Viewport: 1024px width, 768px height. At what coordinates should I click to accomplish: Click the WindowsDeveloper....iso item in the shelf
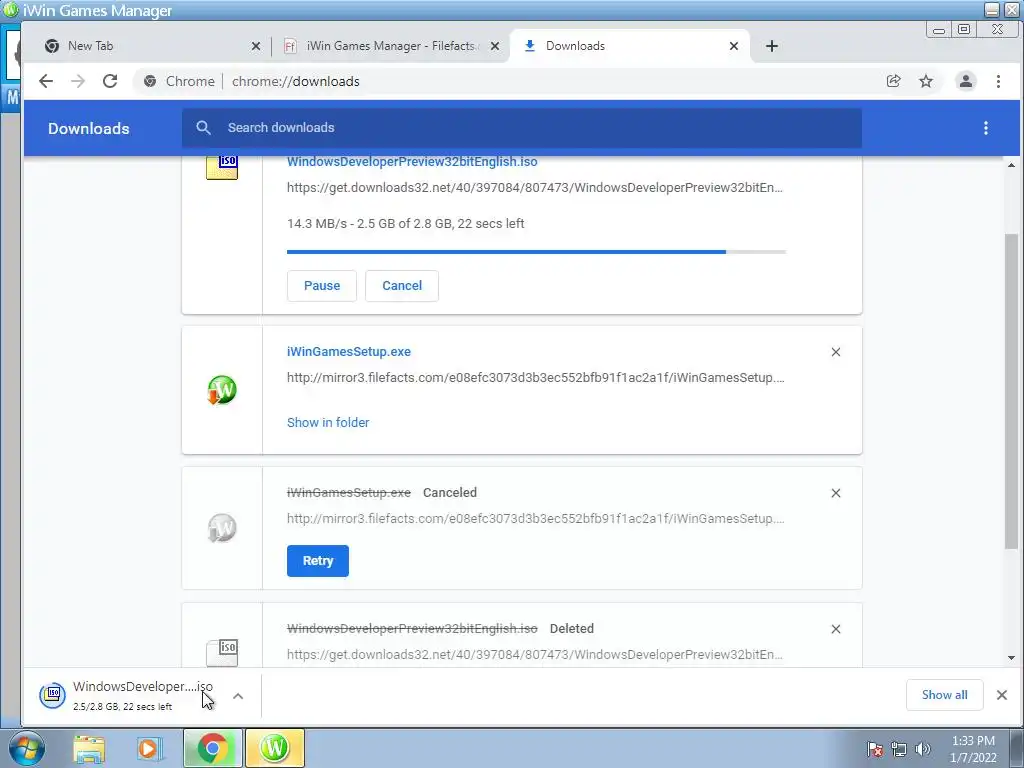tap(142, 695)
